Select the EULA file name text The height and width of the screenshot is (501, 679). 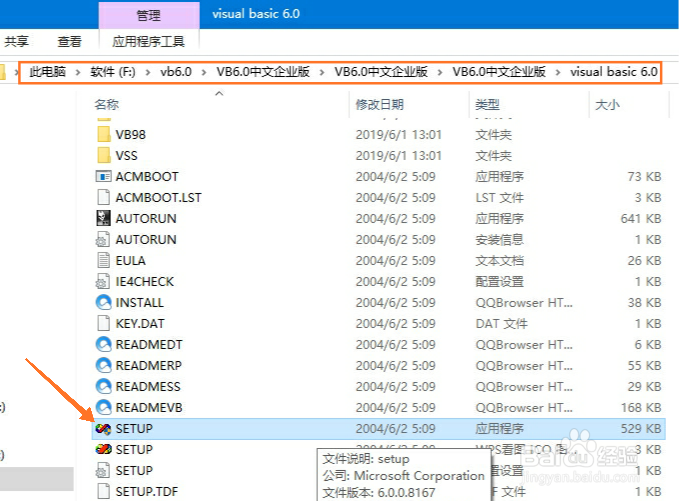coord(130,261)
